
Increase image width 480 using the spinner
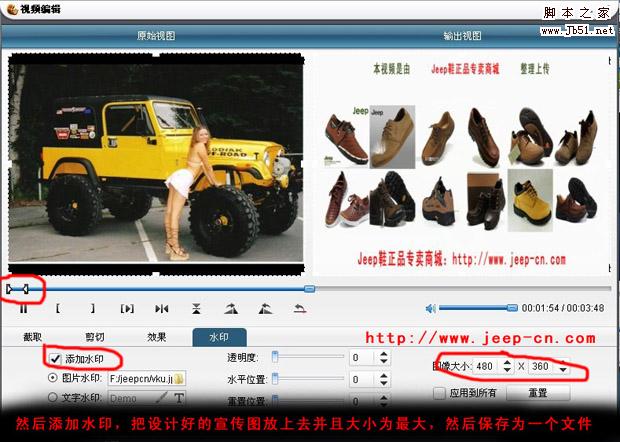click(x=506, y=363)
